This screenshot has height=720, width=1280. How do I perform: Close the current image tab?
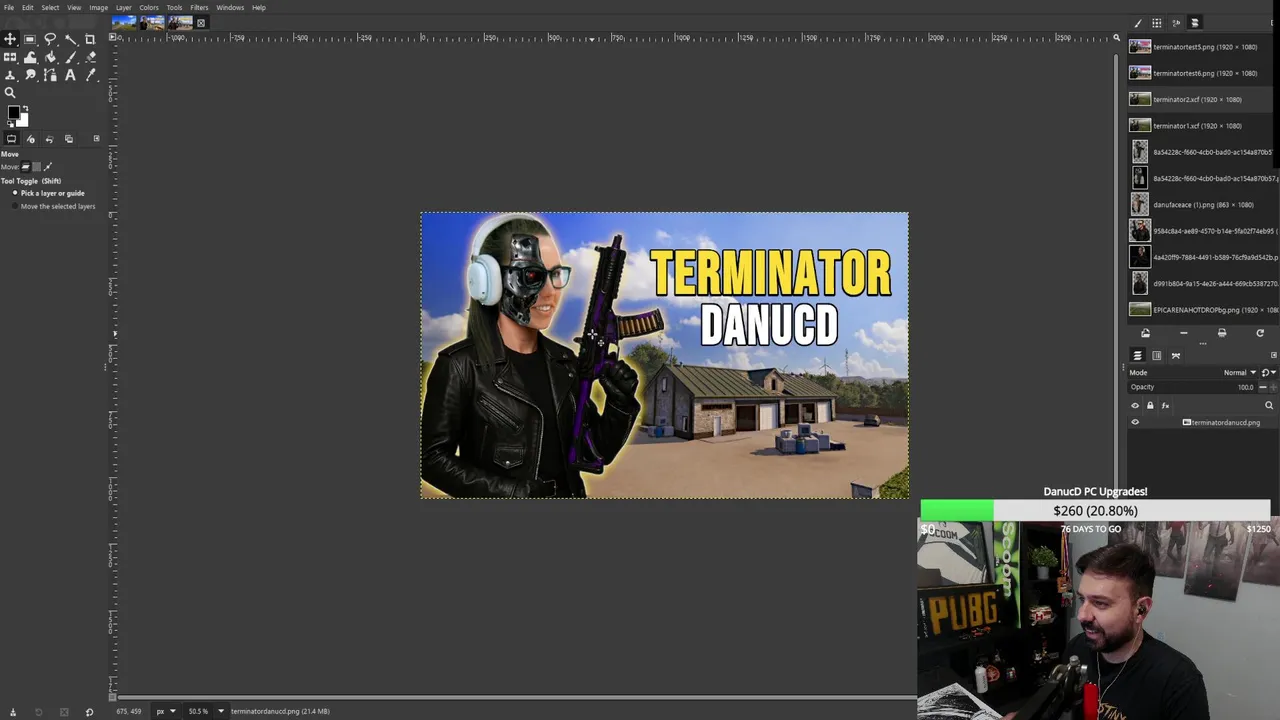pos(201,23)
